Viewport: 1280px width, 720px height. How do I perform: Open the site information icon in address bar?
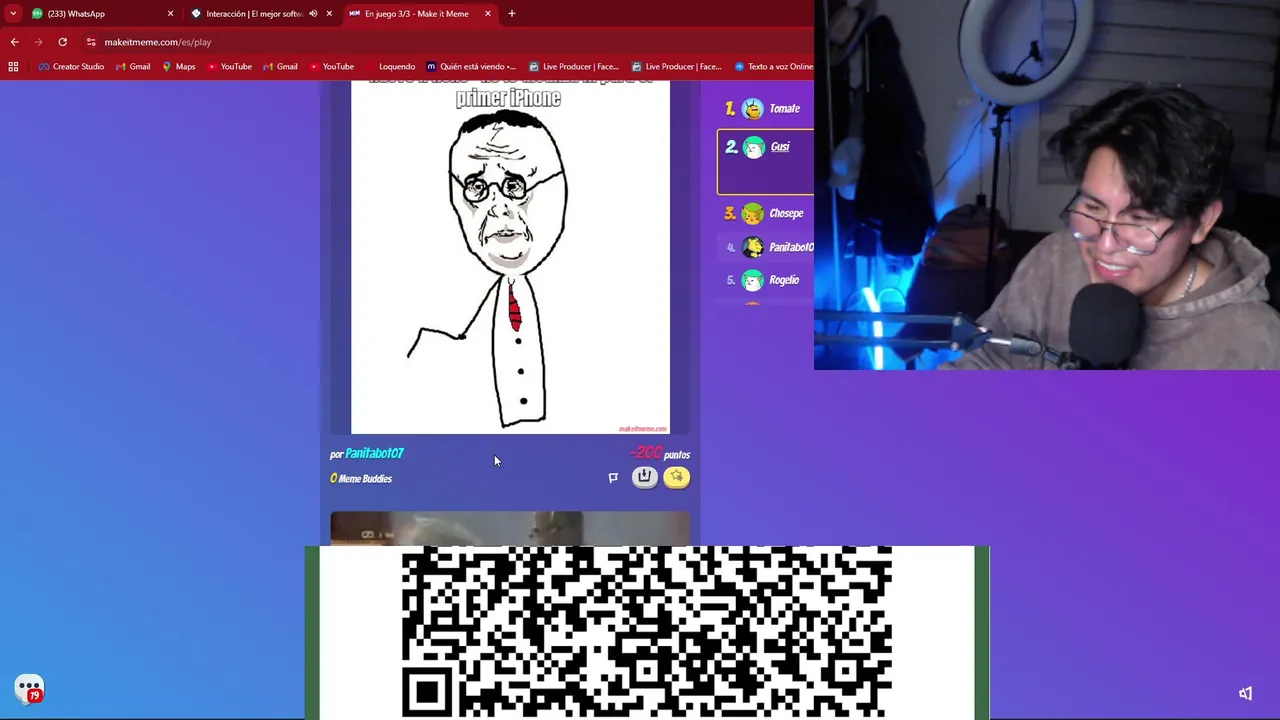click(91, 42)
